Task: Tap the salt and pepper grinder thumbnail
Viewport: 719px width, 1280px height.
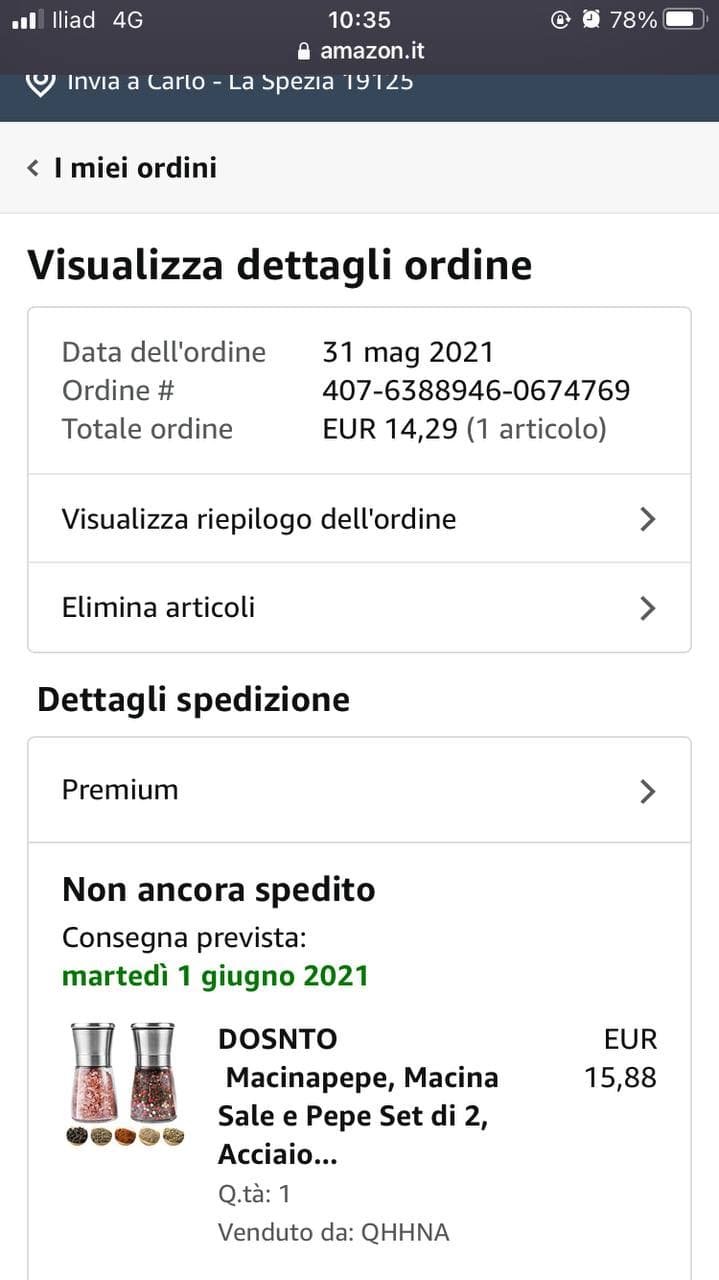Action: pyautogui.click(x=125, y=1084)
